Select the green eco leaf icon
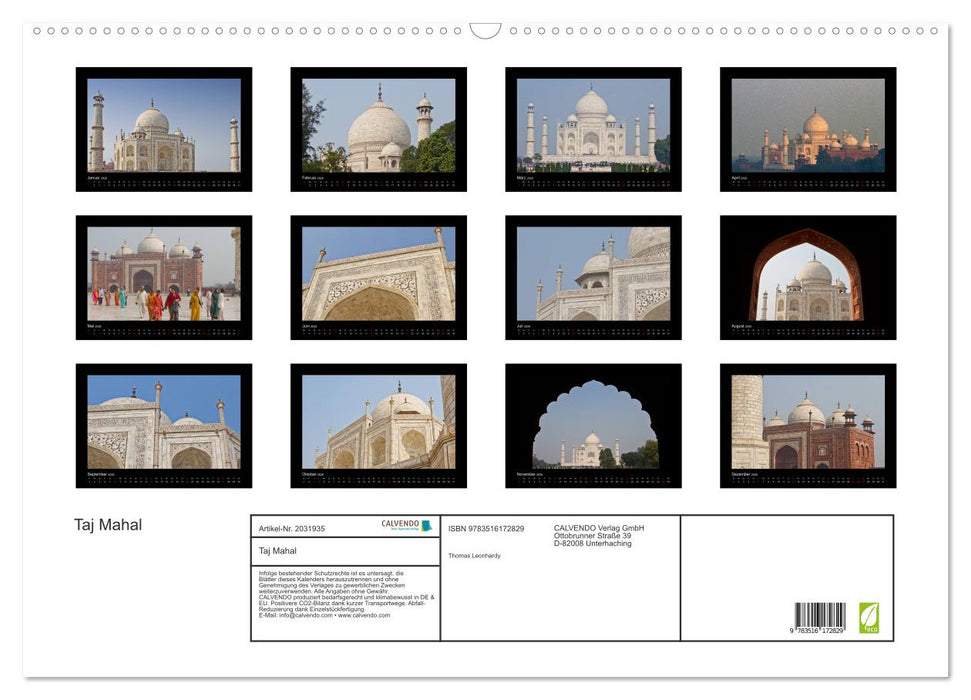 869,618
